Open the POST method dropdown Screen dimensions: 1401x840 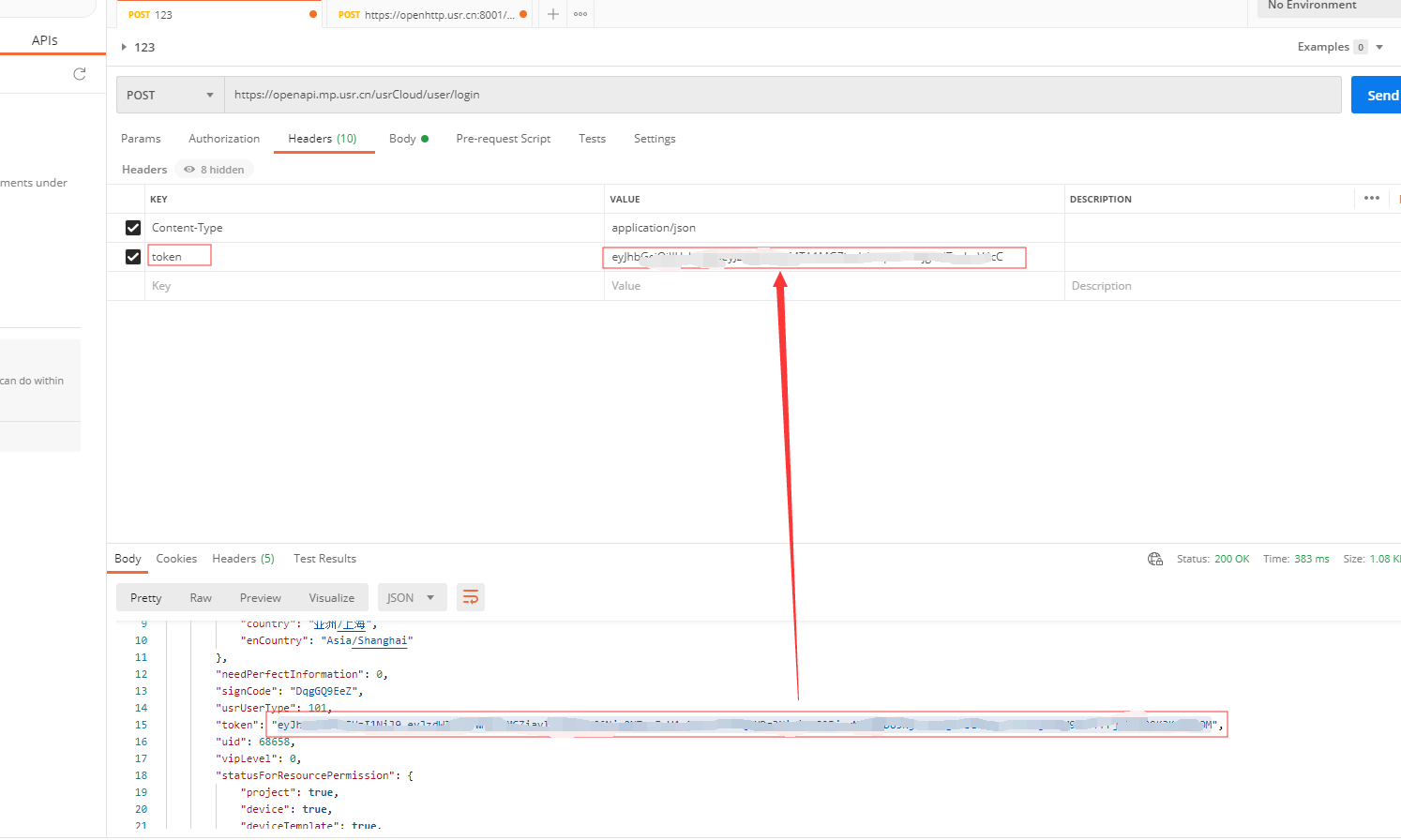[170, 95]
